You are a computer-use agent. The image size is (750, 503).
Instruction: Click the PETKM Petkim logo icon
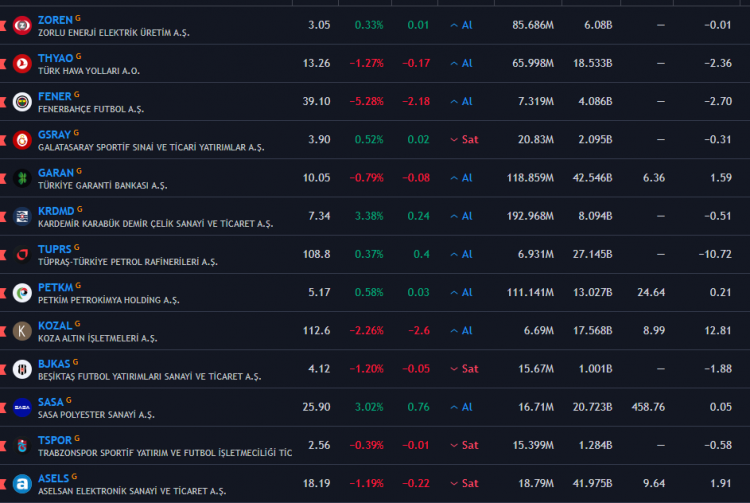point(22,293)
